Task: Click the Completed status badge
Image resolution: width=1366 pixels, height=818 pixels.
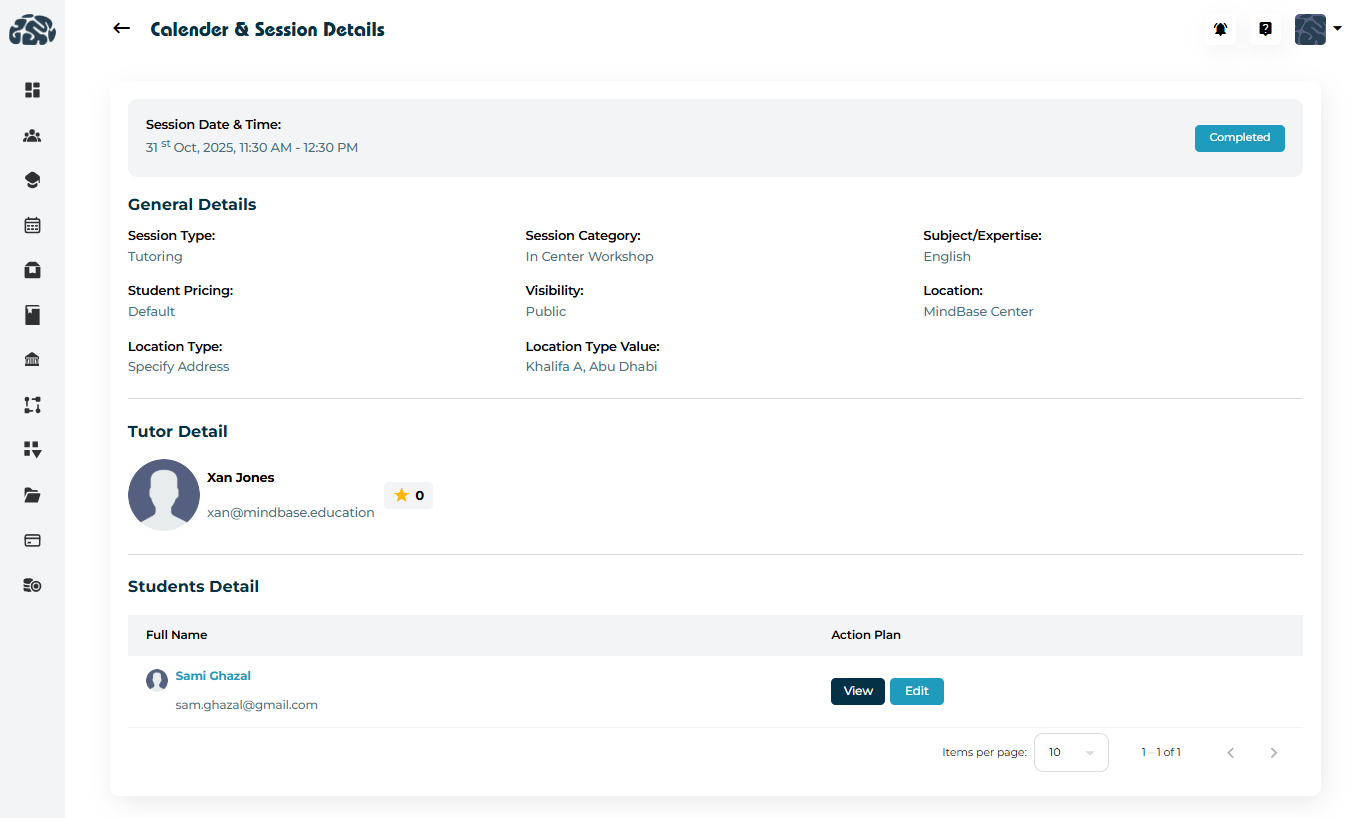Action: tap(1239, 138)
